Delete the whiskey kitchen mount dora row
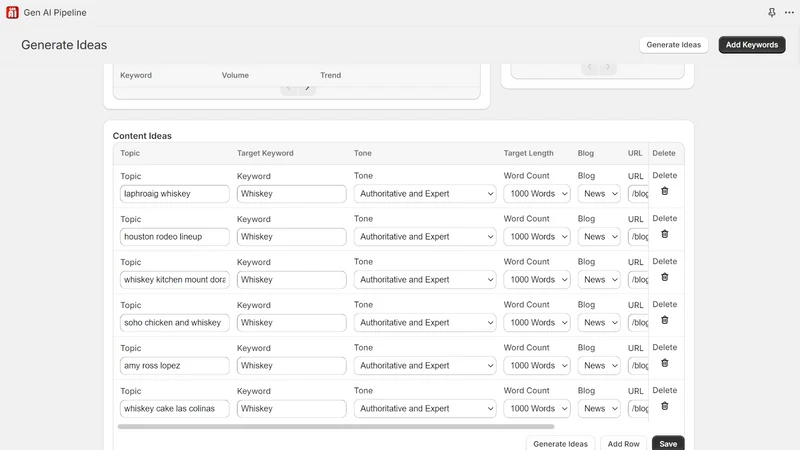 click(x=664, y=277)
